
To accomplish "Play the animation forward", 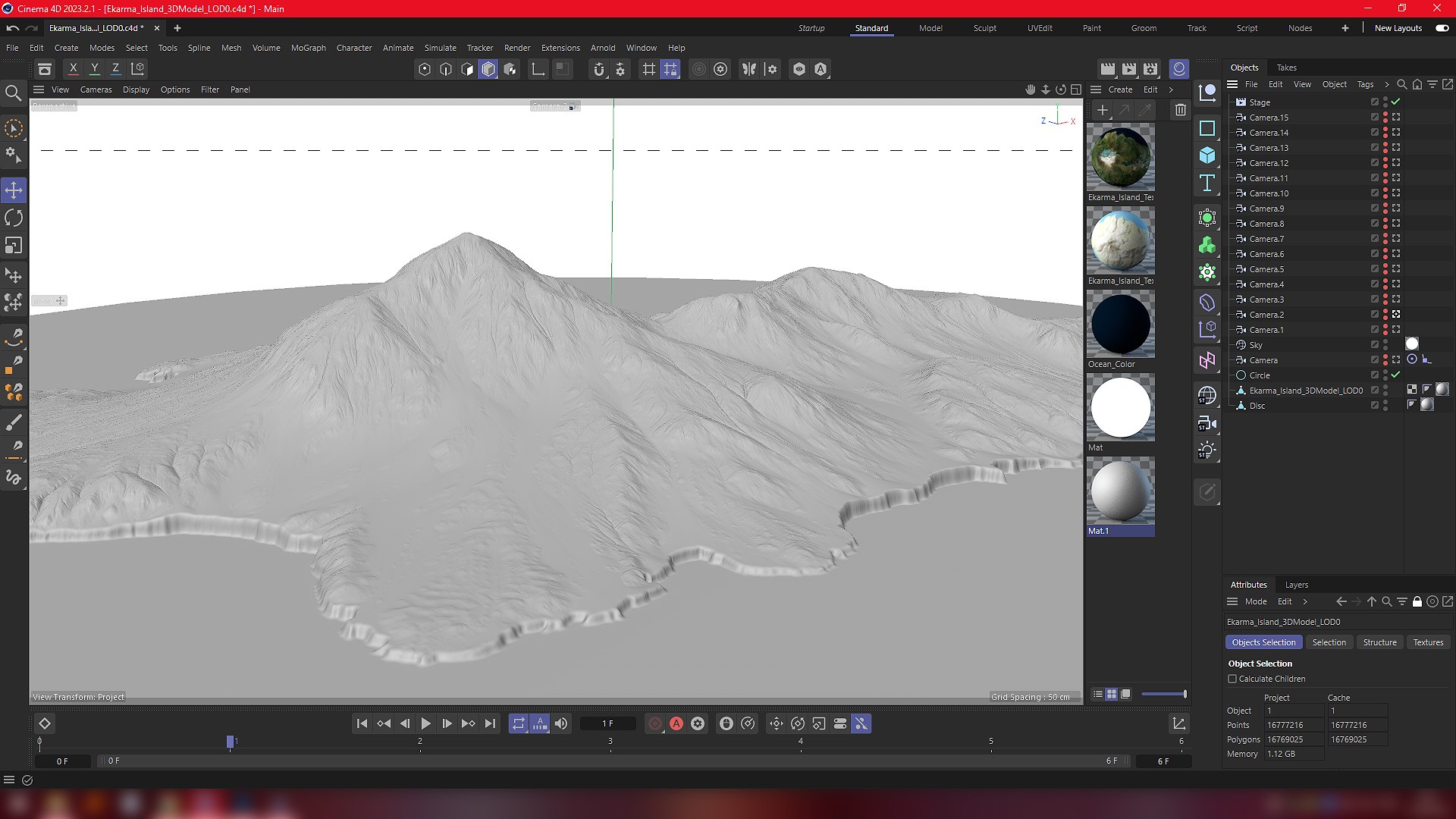I will point(425,723).
